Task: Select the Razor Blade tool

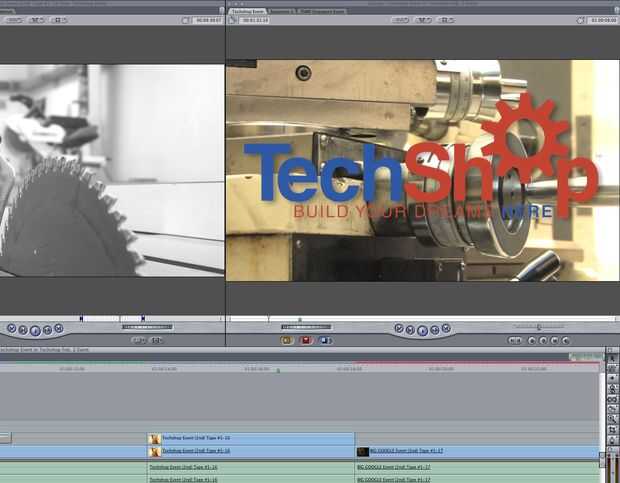Action: pos(612,409)
